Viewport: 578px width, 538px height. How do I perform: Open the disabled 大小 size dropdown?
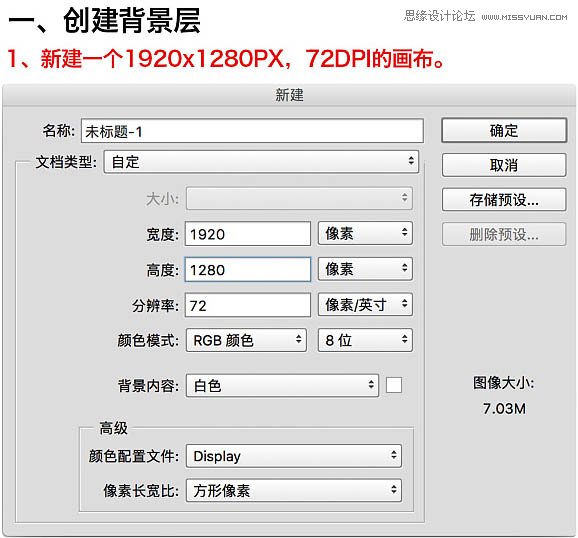(299, 198)
